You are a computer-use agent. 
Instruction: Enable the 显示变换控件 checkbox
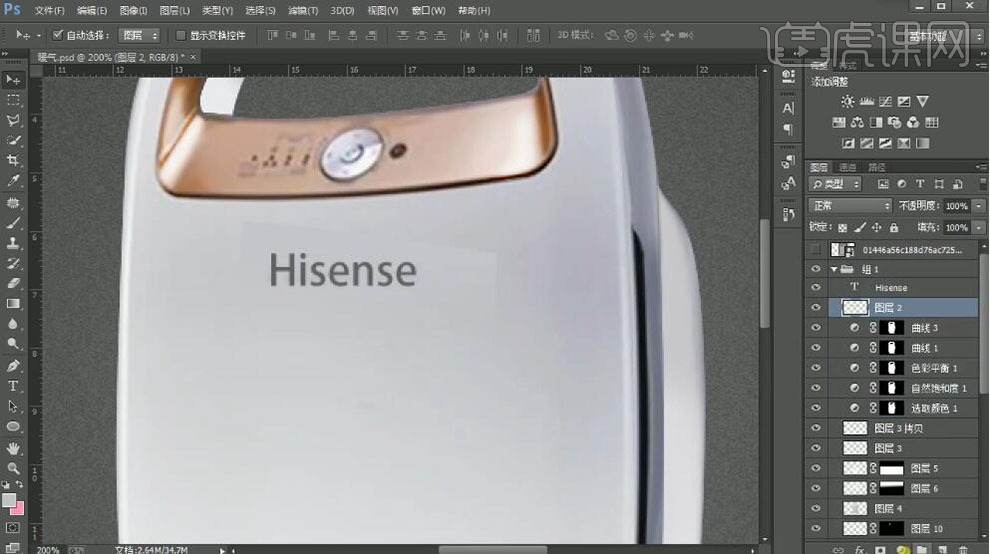tap(181, 35)
